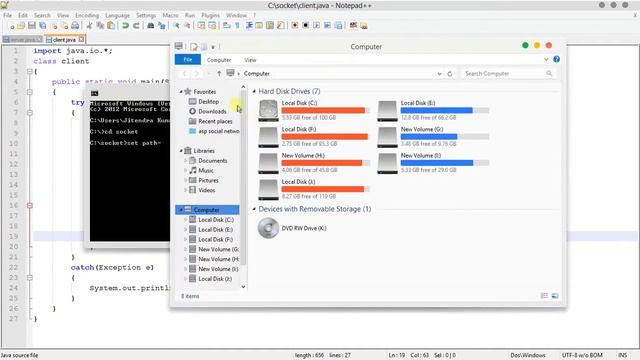
Task: Open the Language menu in Notepad++
Action: (x=117, y=15)
